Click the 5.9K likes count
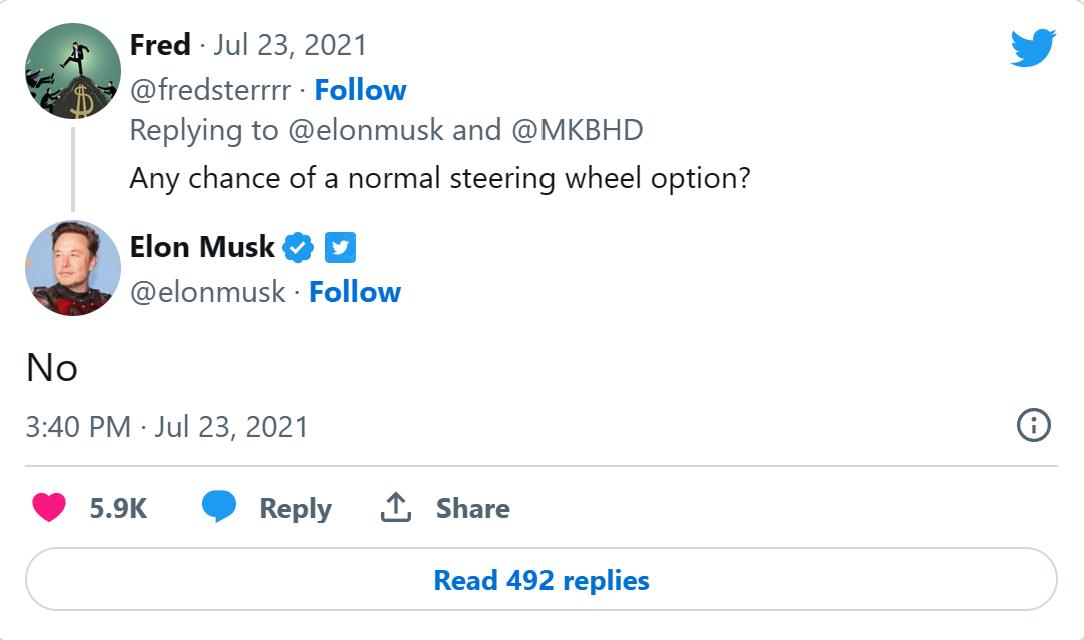This screenshot has height=640, width=1084. 118,508
